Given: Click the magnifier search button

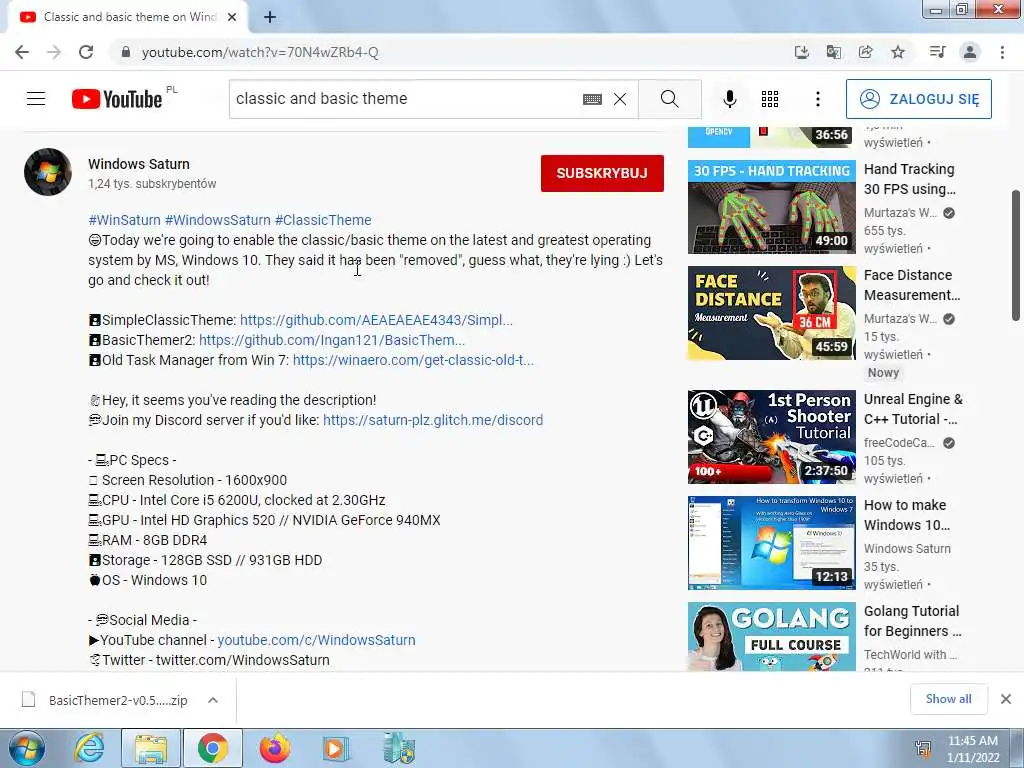Looking at the screenshot, I should (x=669, y=99).
